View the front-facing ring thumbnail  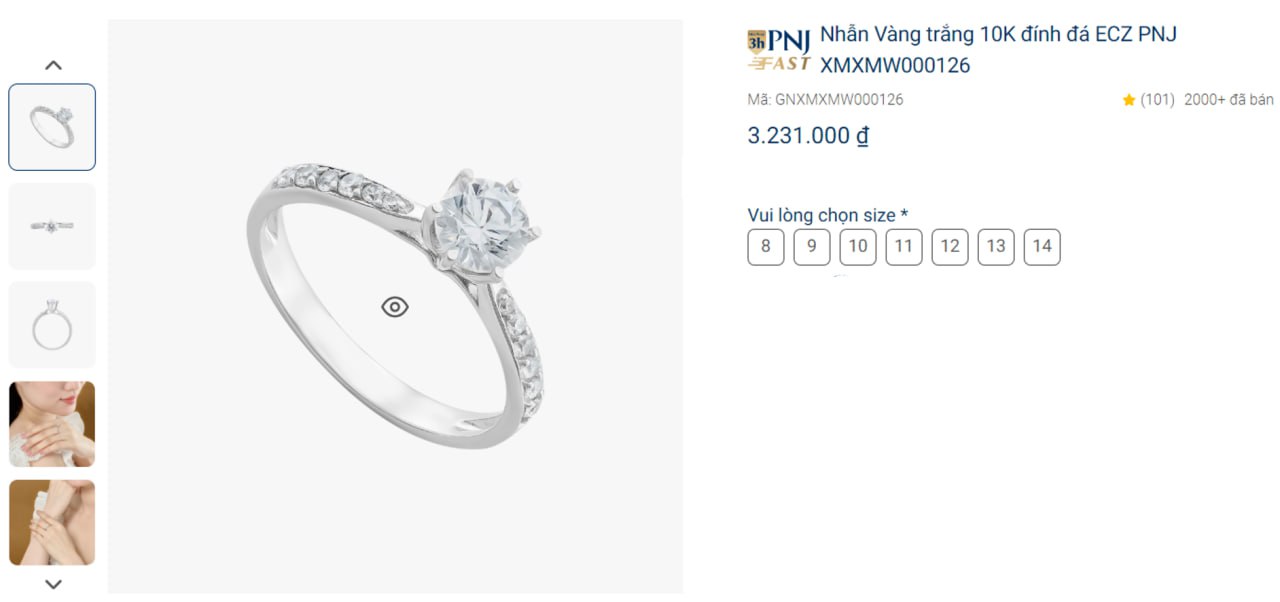pos(52,226)
